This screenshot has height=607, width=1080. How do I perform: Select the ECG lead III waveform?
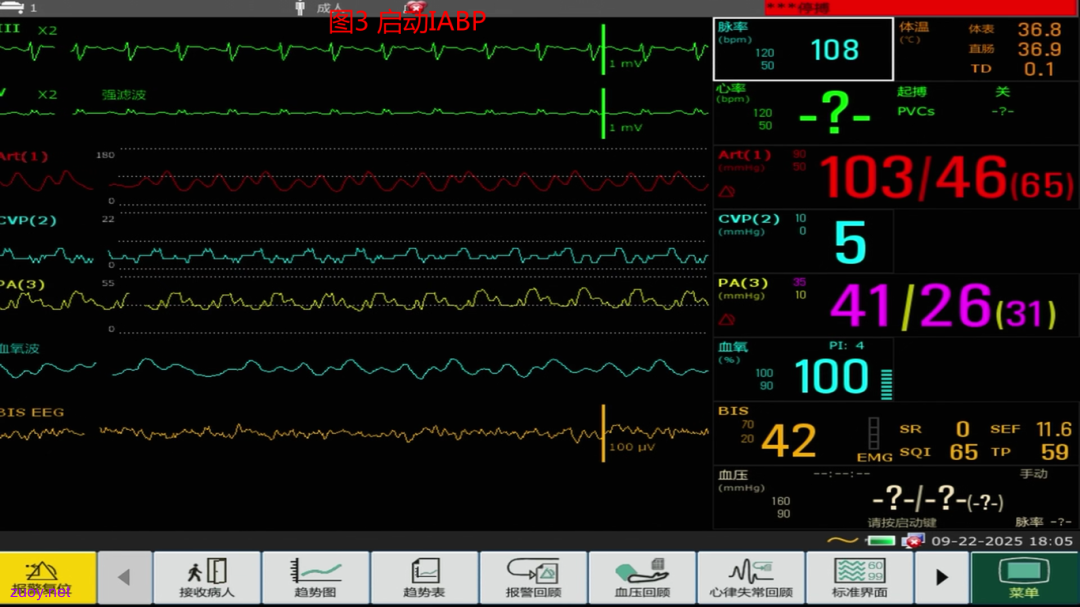(355, 50)
